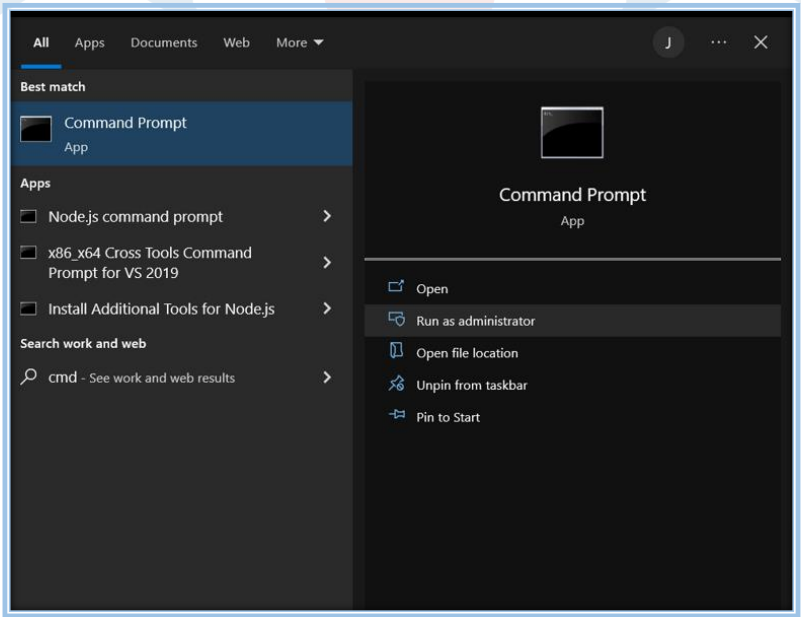Click the Open action icon
801x617 pixels.
[x=396, y=288]
